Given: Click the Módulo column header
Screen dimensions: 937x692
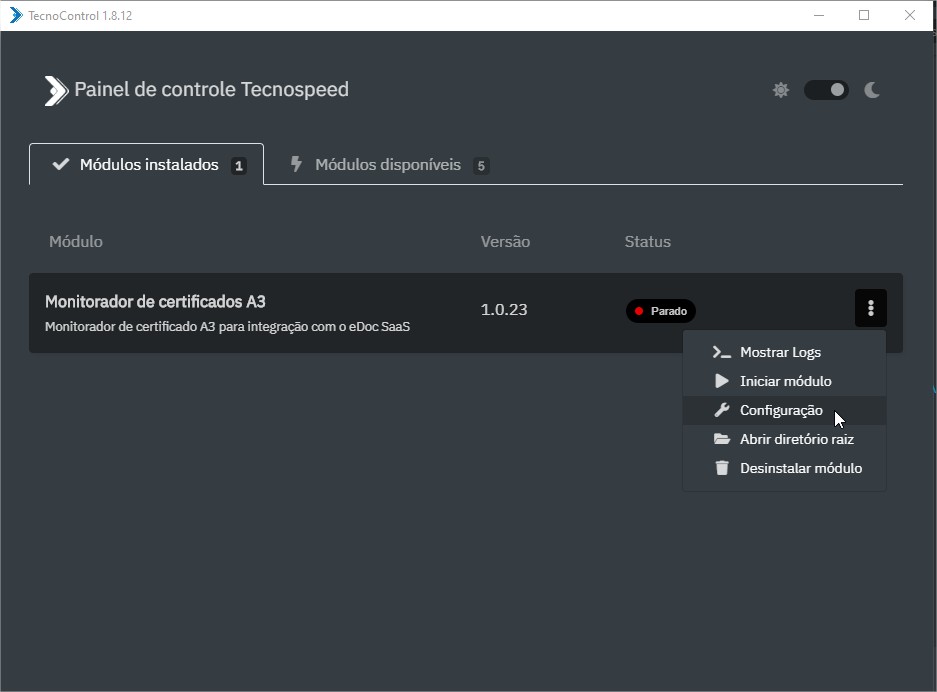Looking at the screenshot, I should click(76, 241).
